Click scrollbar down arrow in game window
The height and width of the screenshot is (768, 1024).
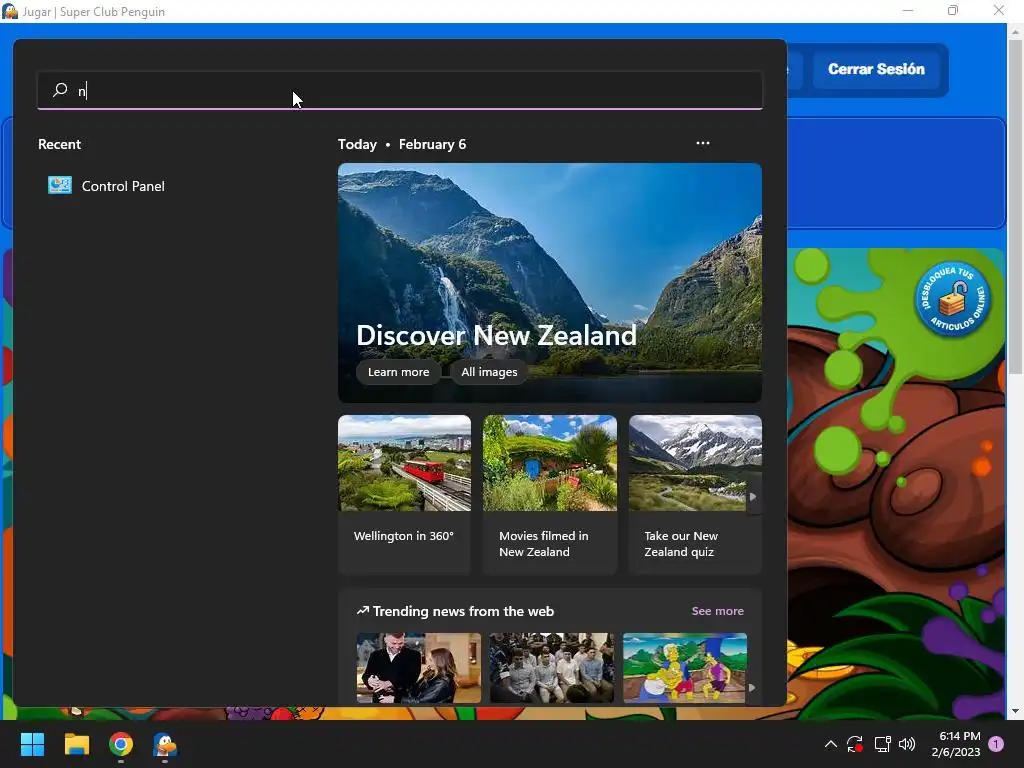(1015, 711)
